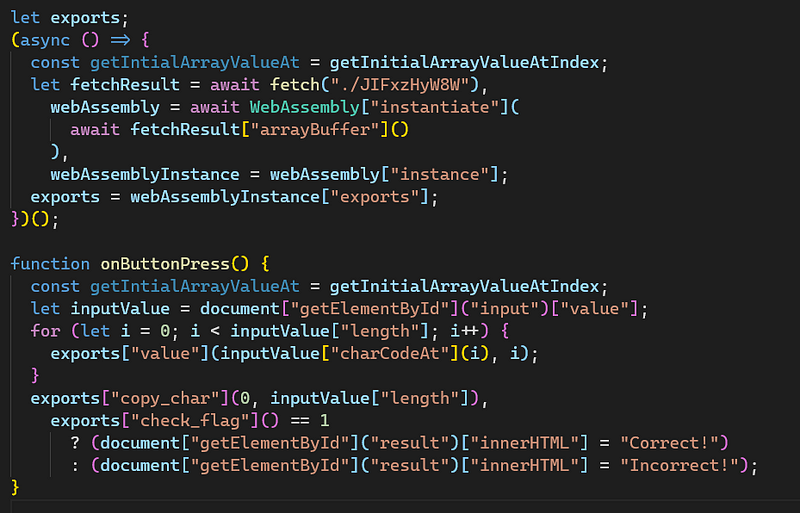Click the async keyword
This screenshot has width=800, height=513.
pos(45,40)
